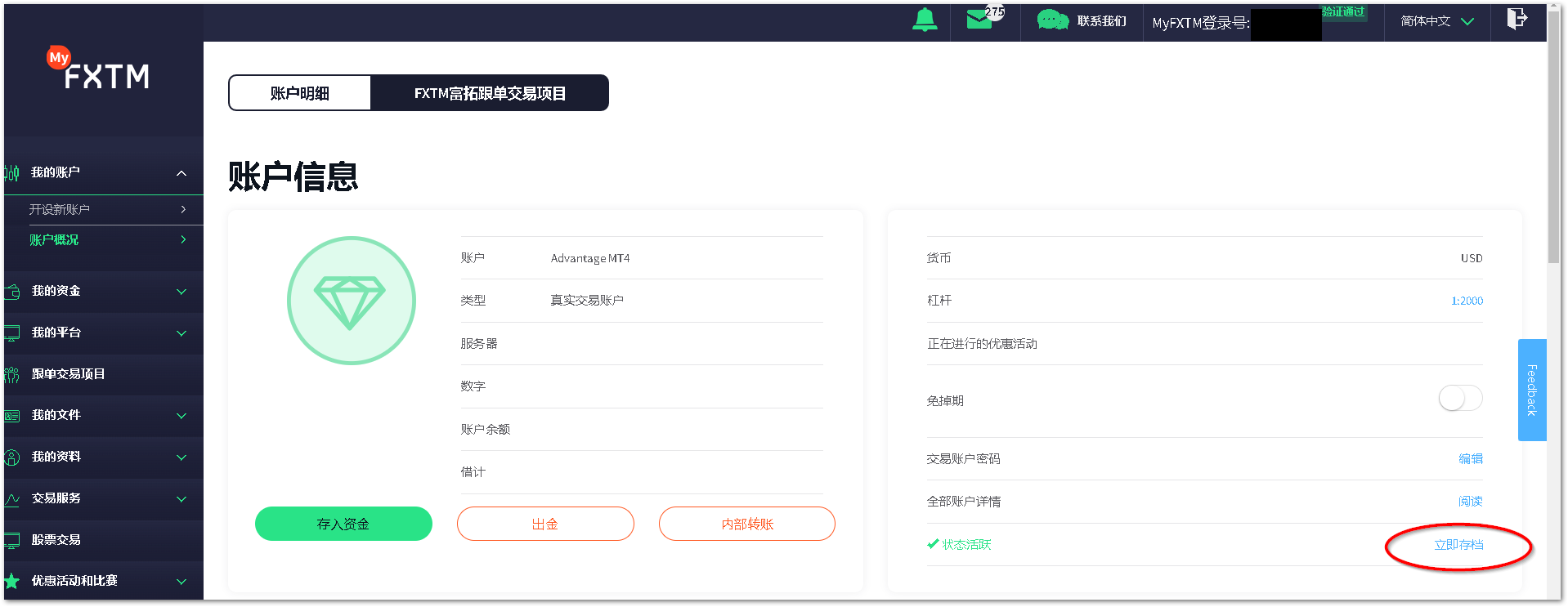Open the notifications bell icon
This screenshot has width=1568, height=607.
click(925, 20)
